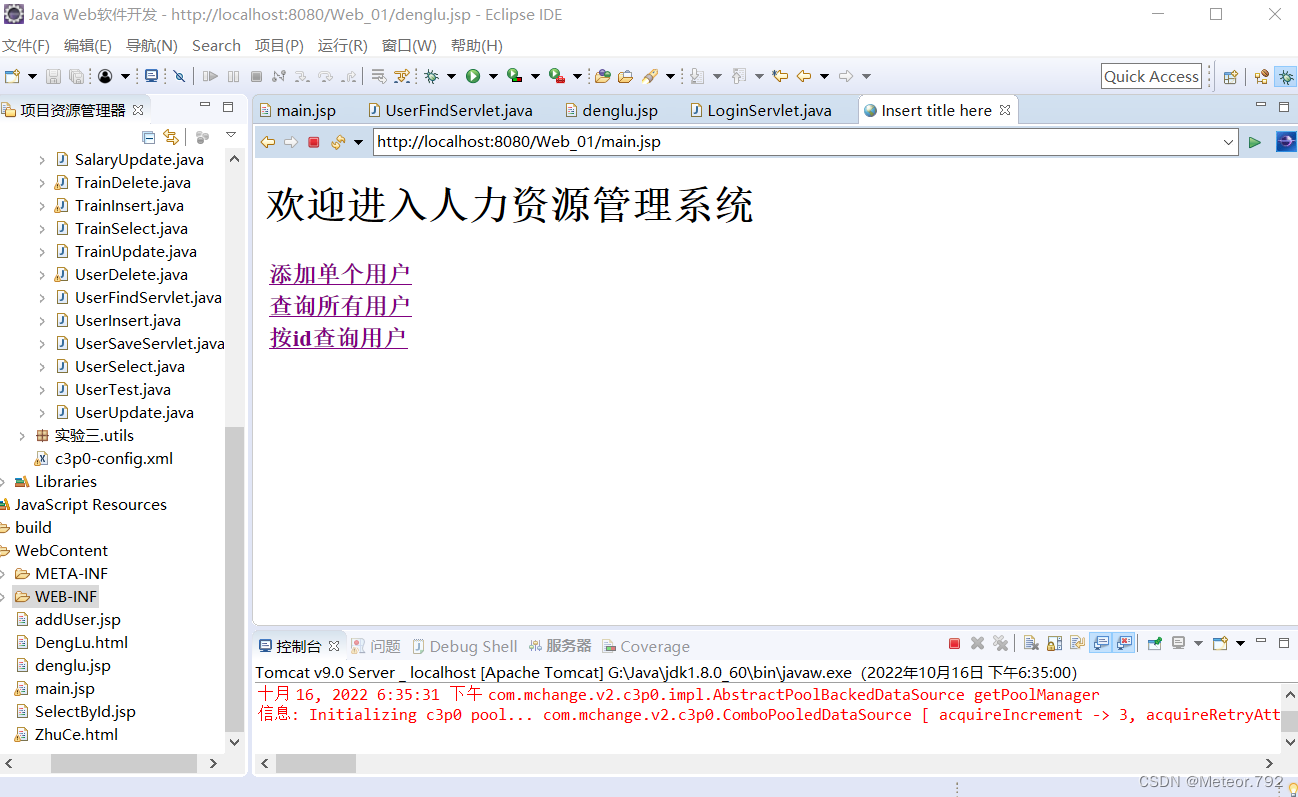This screenshot has width=1298, height=797.
Task: Open a file with the Open Type icon
Action: pyautogui.click(x=603, y=76)
